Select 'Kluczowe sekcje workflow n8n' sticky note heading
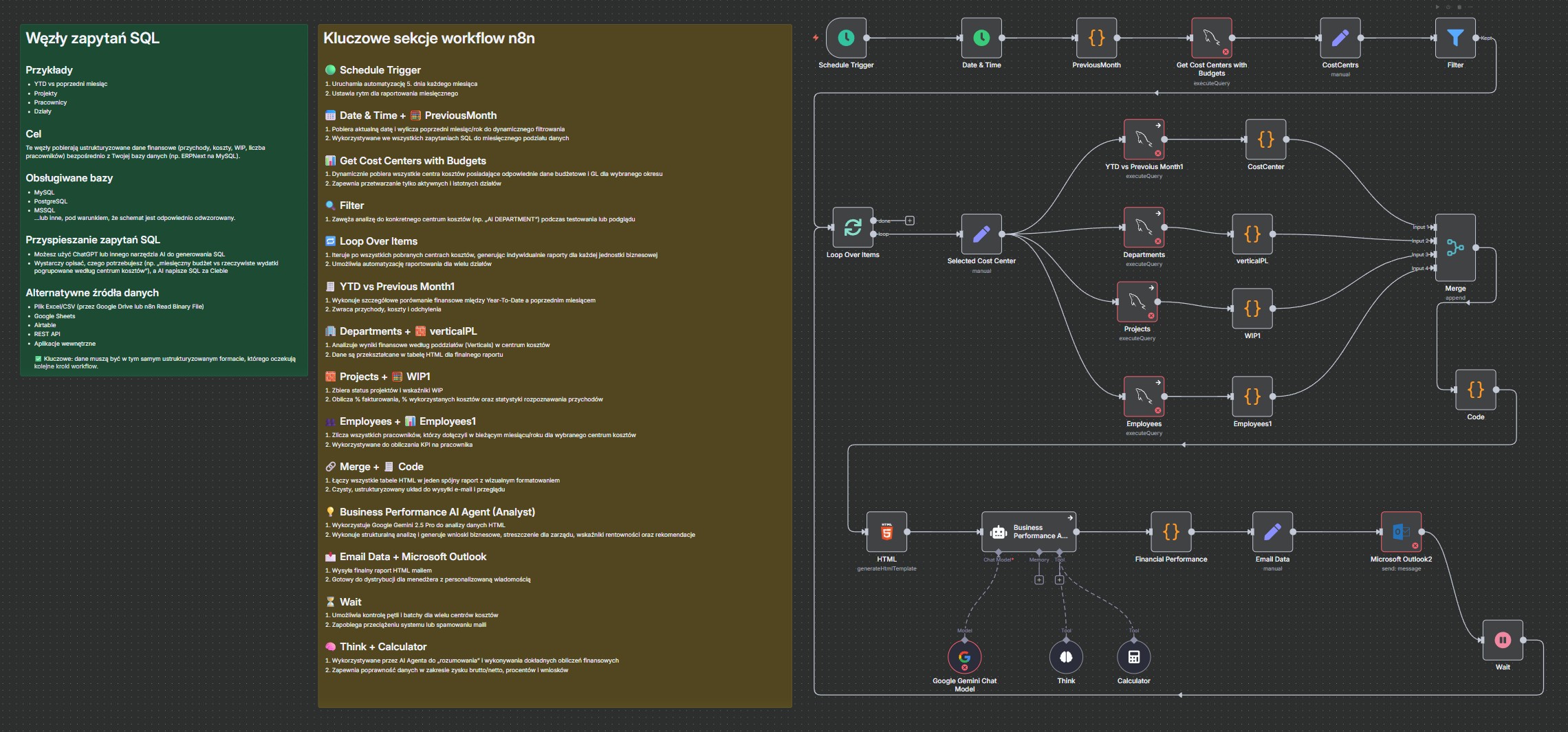The image size is (1568, 732). 428,38
